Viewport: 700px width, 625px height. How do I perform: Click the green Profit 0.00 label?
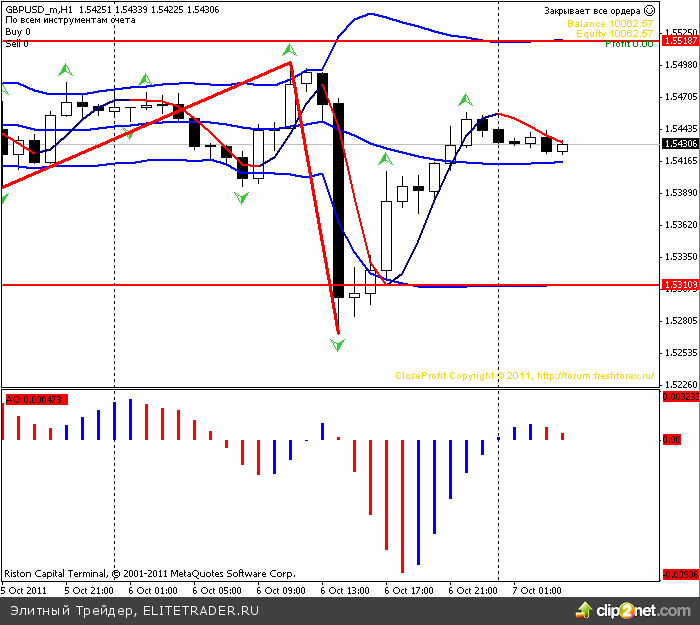pyautogui.click(x=629, y=44)
